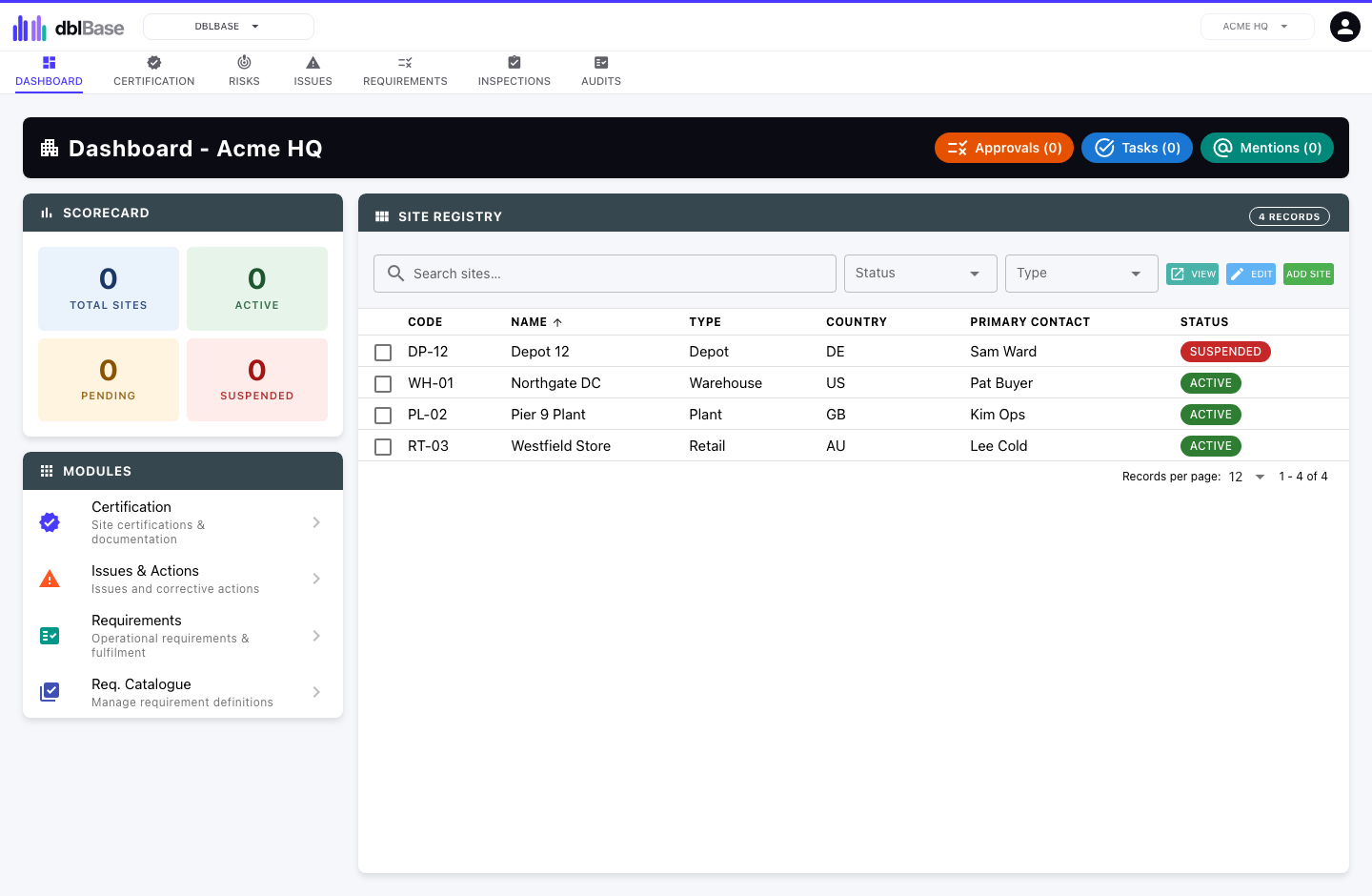Click the Type column header
Screen dimensions: 1372x896
[705, 322]
